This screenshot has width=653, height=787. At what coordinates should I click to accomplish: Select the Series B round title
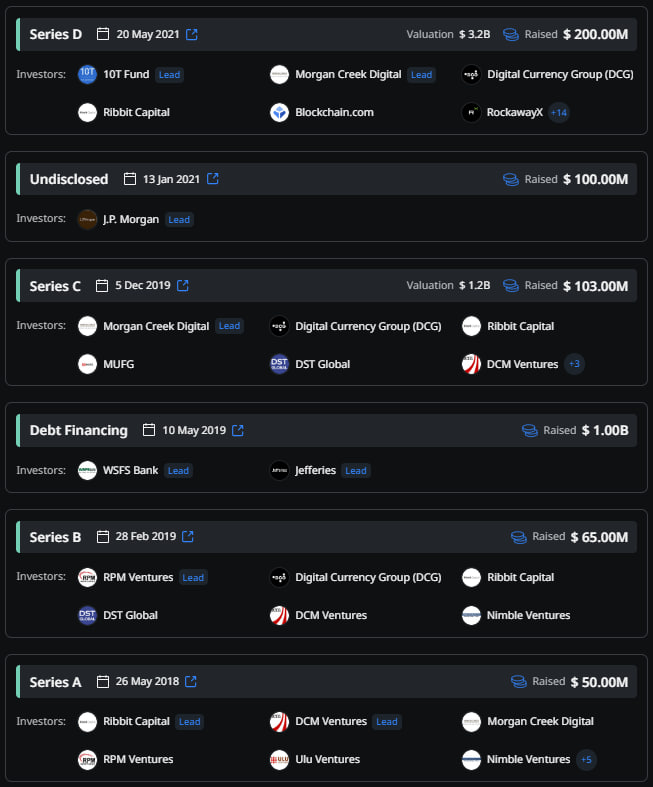[56, 536]
